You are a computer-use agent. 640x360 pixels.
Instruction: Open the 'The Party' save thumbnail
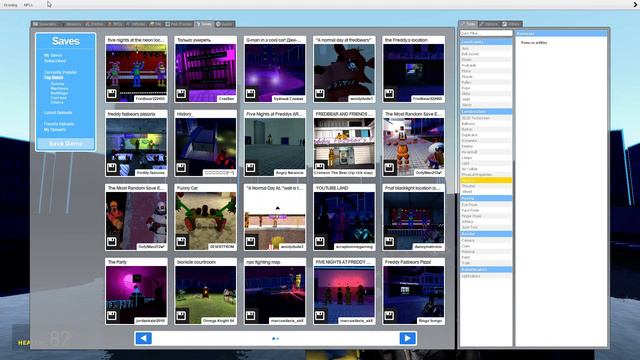click(x=136, y=295)
